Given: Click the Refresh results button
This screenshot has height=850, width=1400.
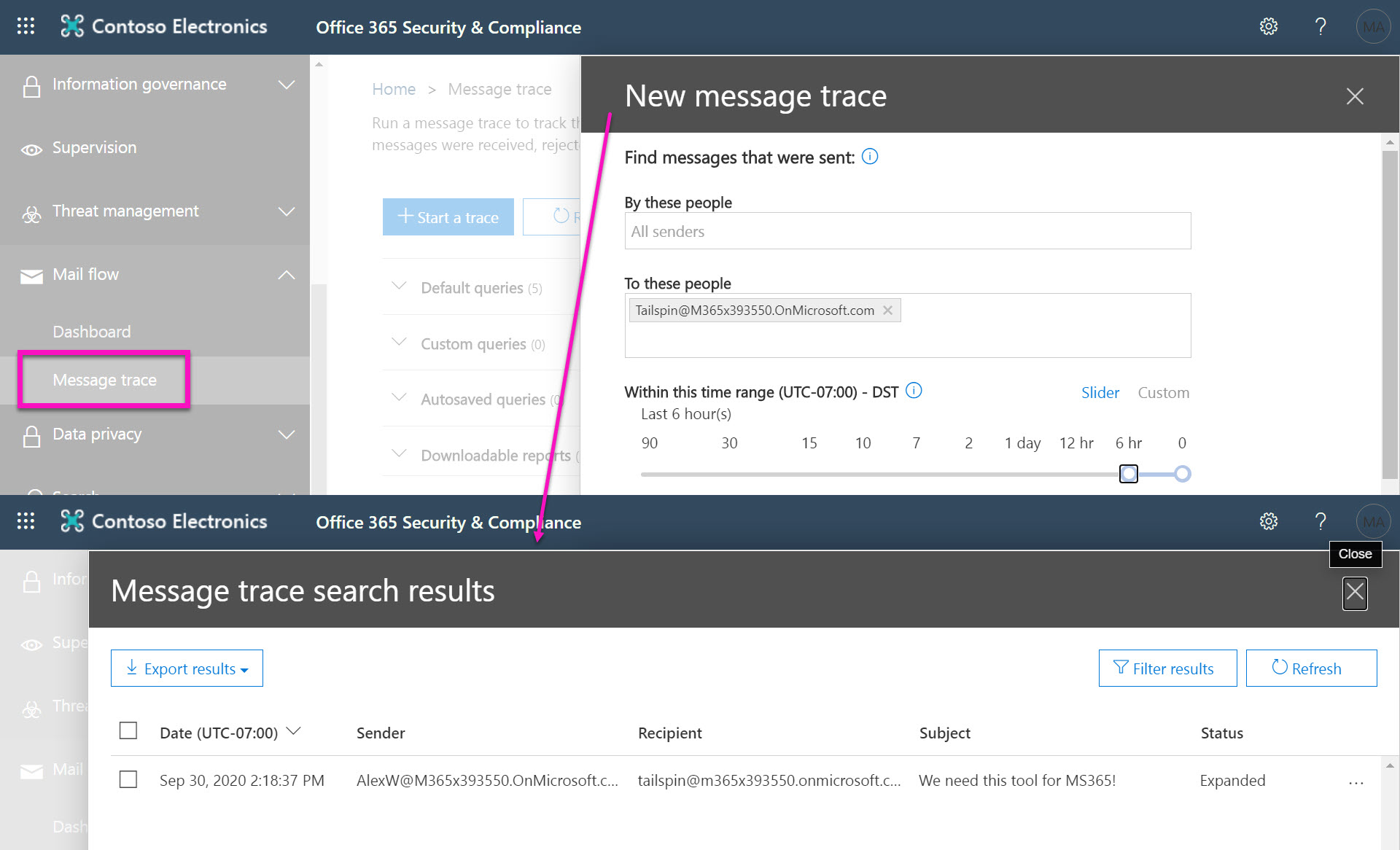Looking at the screenshot, I should [x=1311, y=668].
